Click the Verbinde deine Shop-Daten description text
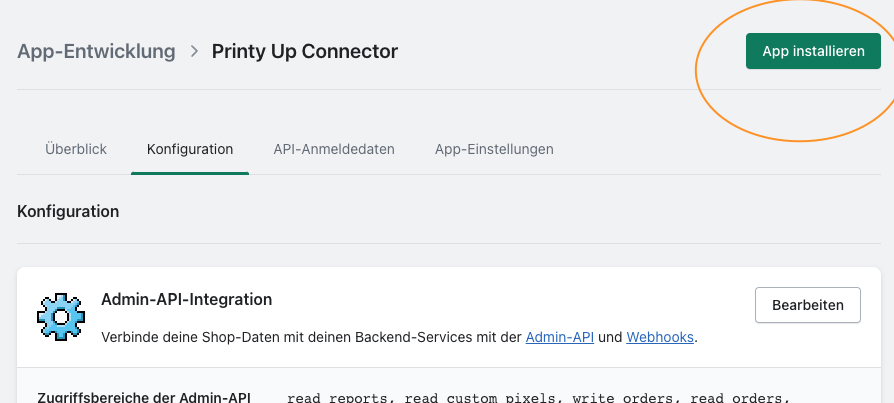This screenshot has width=894, height=403. click(x=312, y=338)
